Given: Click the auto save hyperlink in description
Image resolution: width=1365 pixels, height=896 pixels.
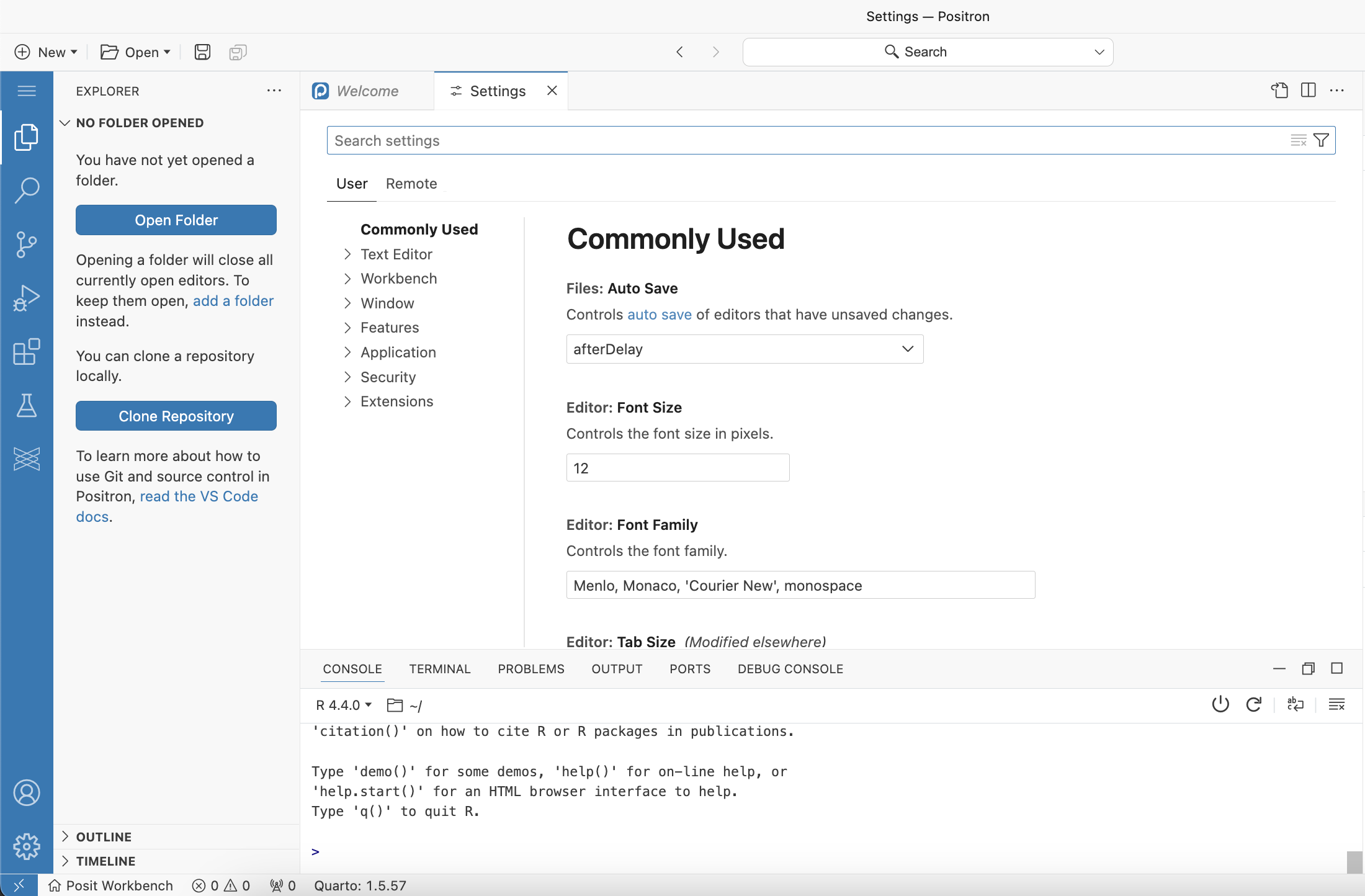Looking at the screenshot, I should (x=659, y=314).
